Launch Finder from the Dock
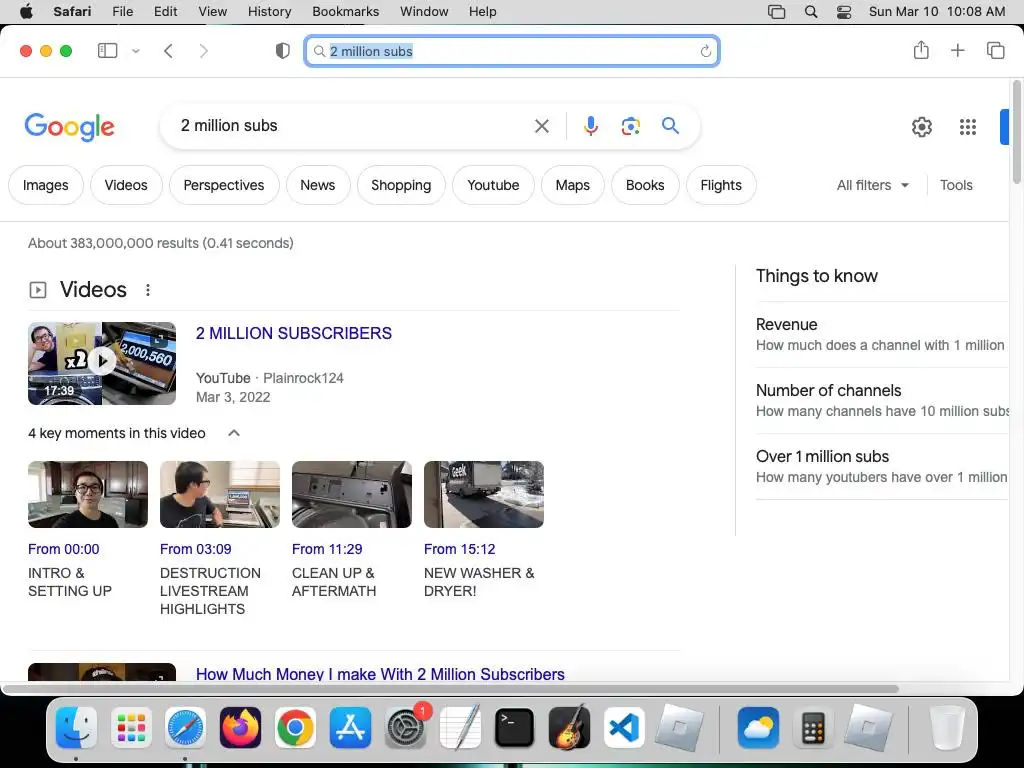1024x768 pixels. 76,728
